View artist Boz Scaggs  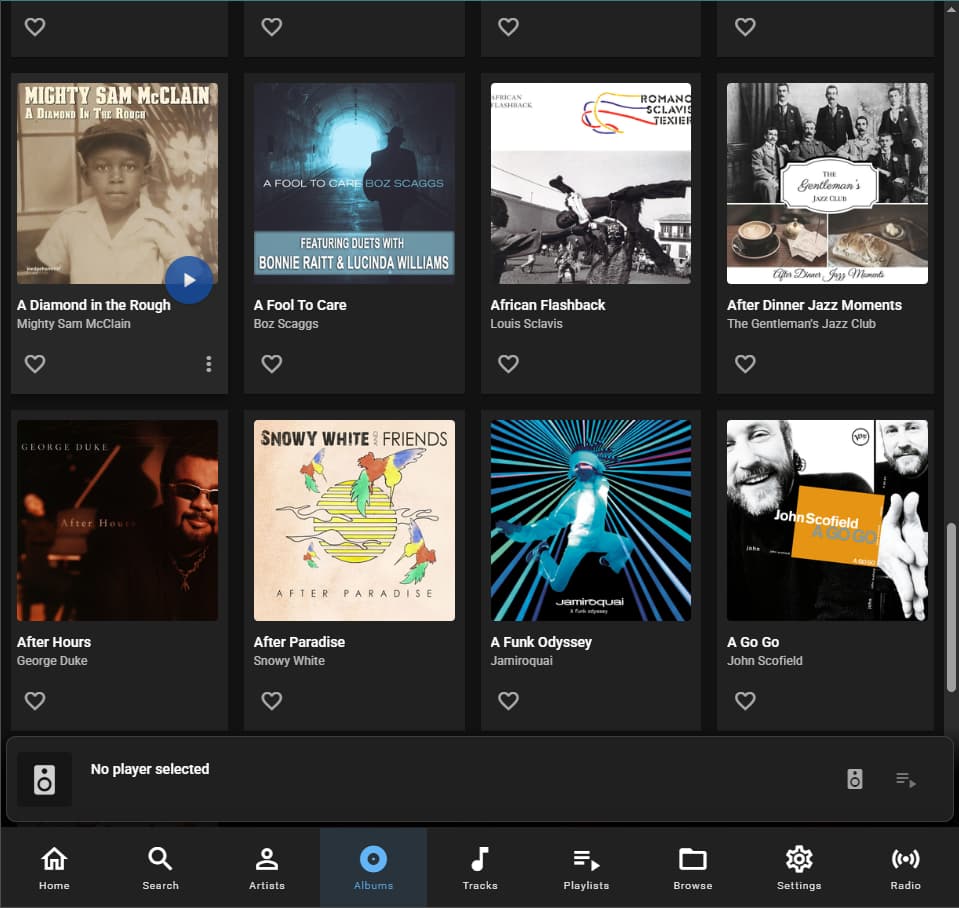(286, 324)
